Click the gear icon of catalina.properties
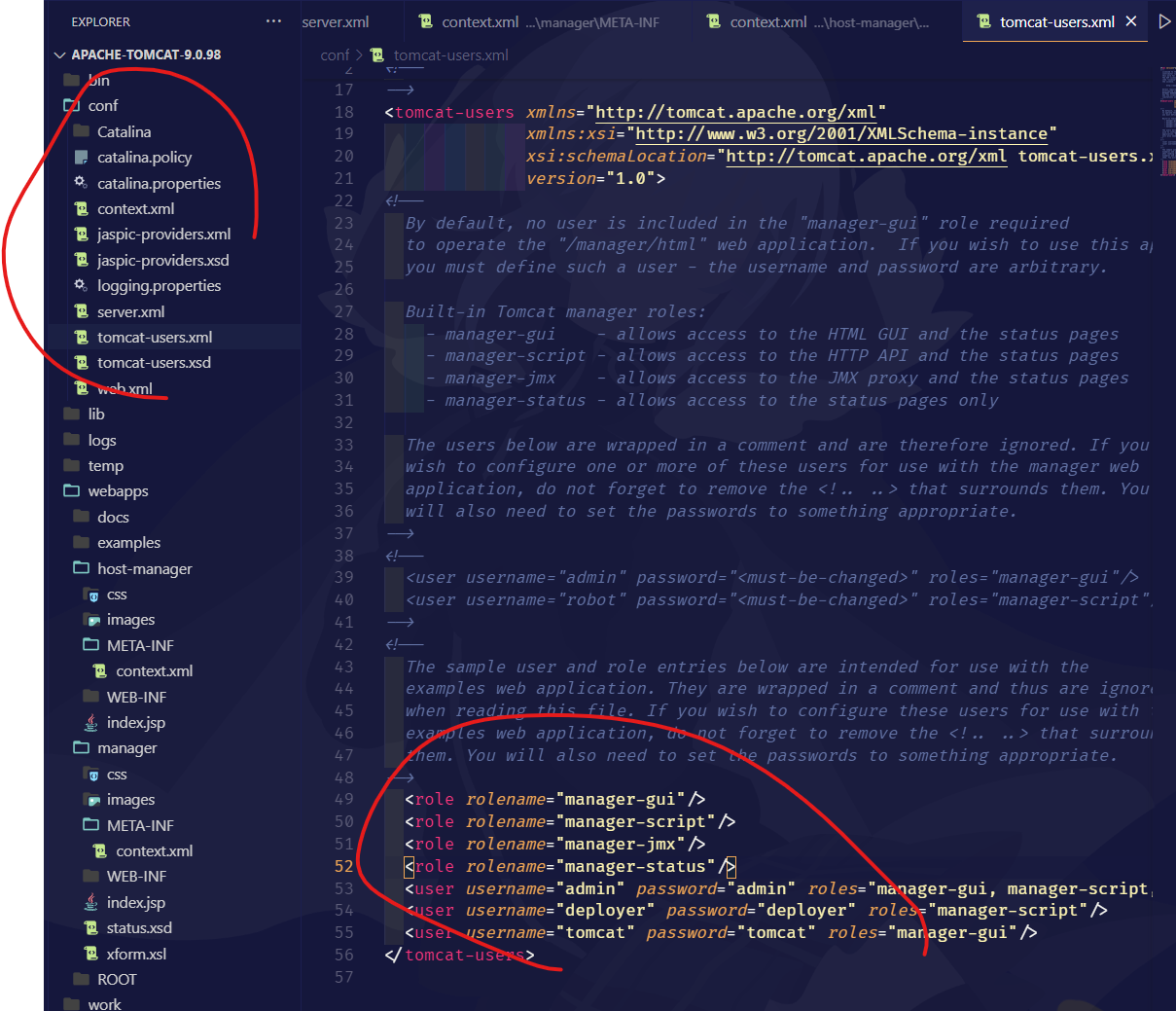The height and width of the screenshot is (1011, 1176). (x=81, y=182)
